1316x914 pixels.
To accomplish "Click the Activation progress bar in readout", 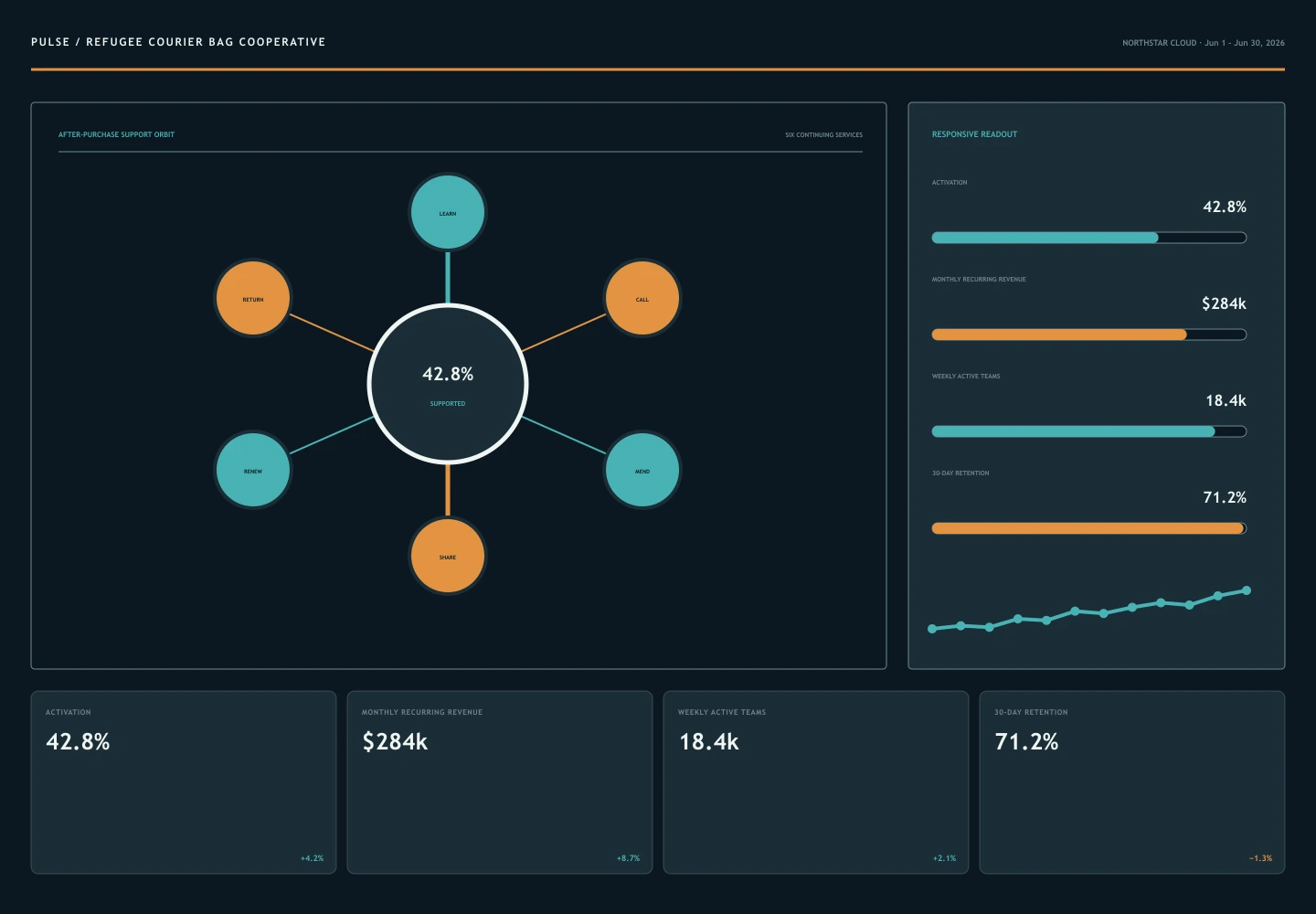I will (x=1089, y=238).
